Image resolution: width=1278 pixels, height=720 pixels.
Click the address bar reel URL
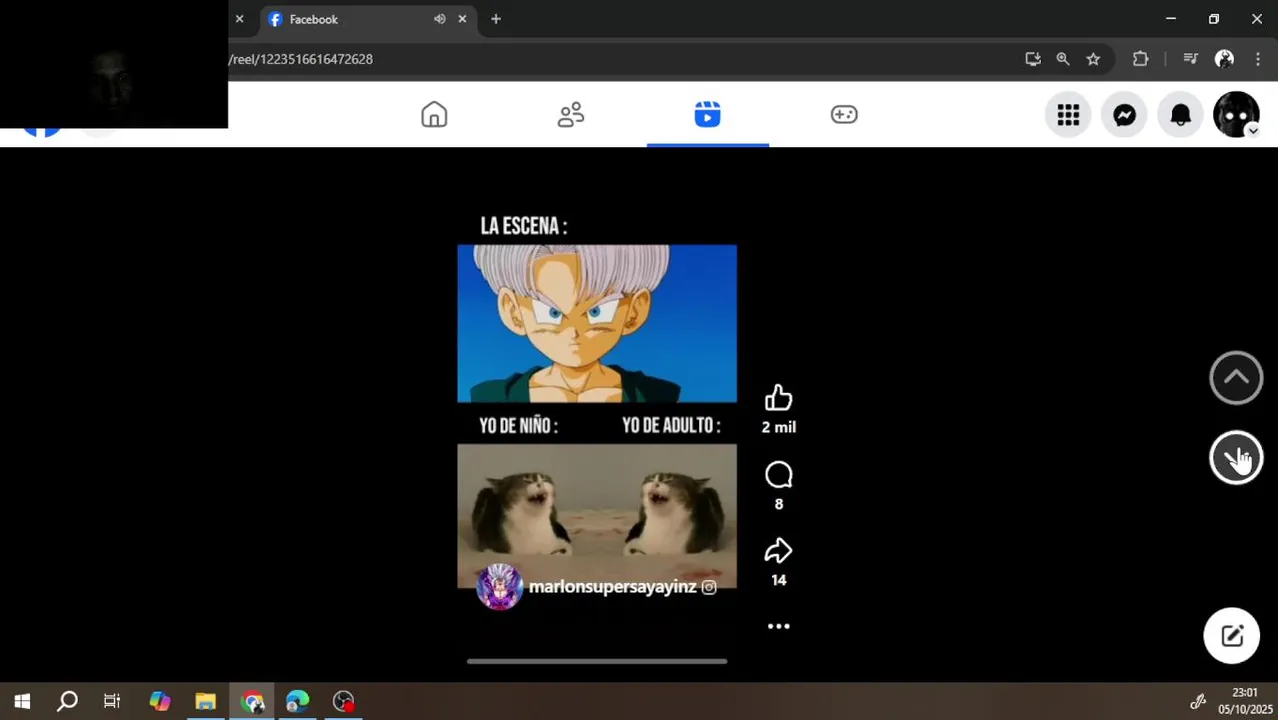click(300, 59)
